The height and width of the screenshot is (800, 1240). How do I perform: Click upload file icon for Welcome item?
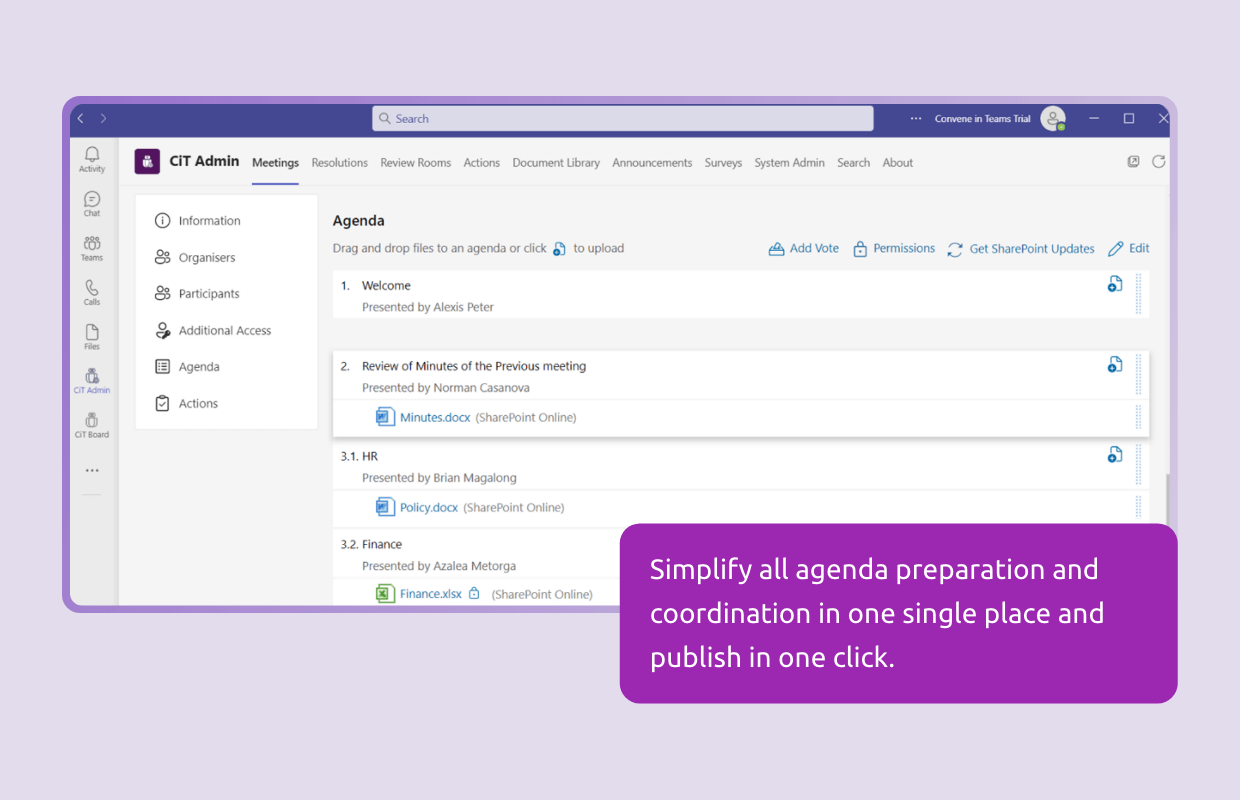point(1115,285)
